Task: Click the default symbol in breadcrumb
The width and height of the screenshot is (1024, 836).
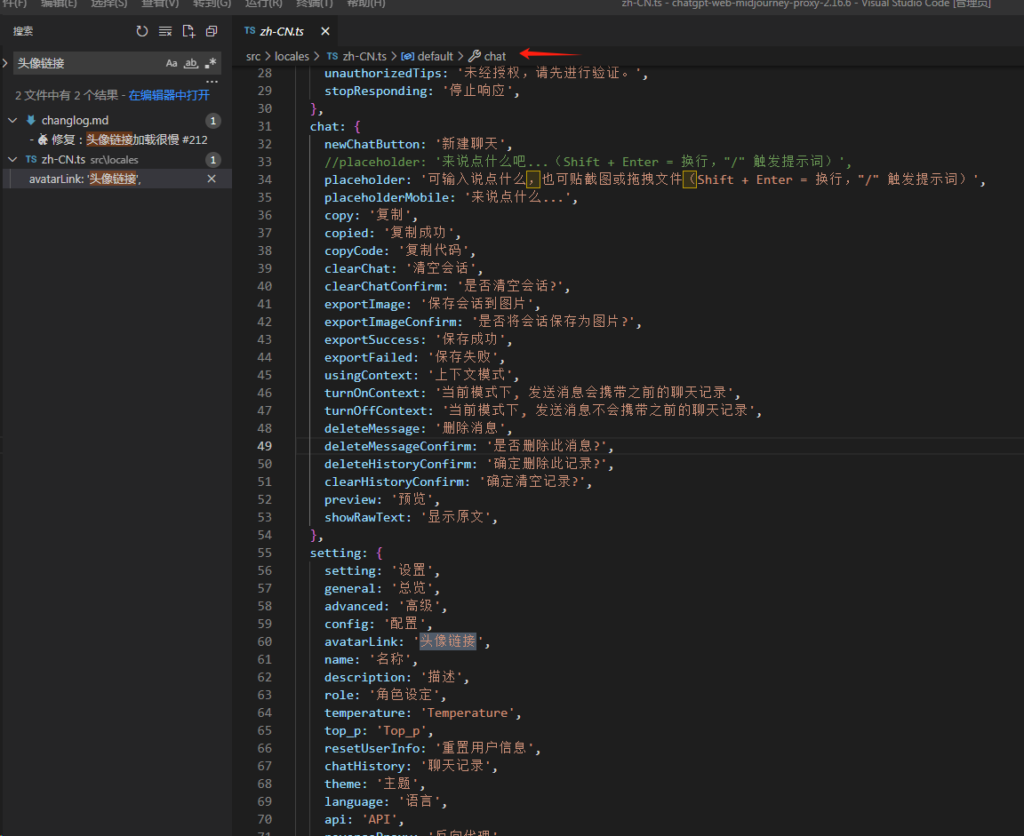Action: [x=435, y=56]
